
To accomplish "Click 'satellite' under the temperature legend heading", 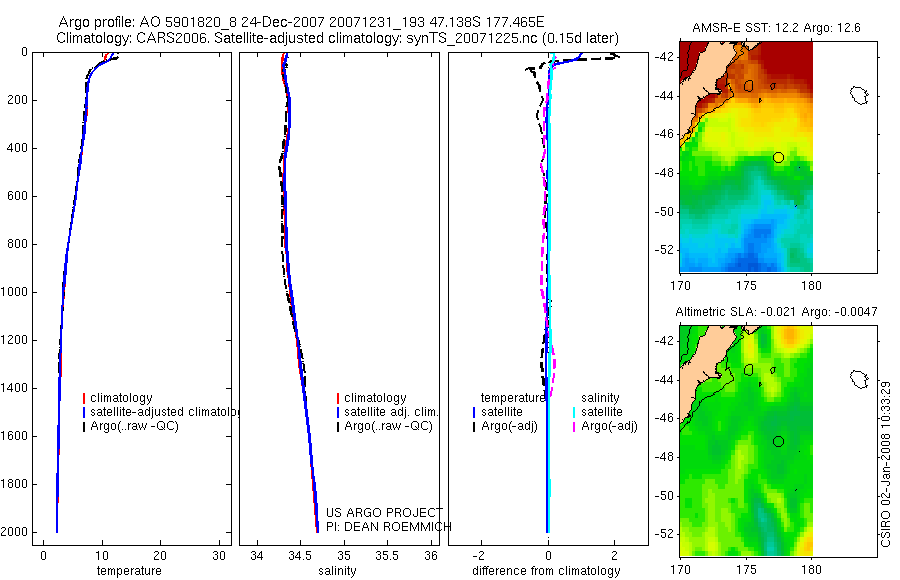I will pos(502,412).
